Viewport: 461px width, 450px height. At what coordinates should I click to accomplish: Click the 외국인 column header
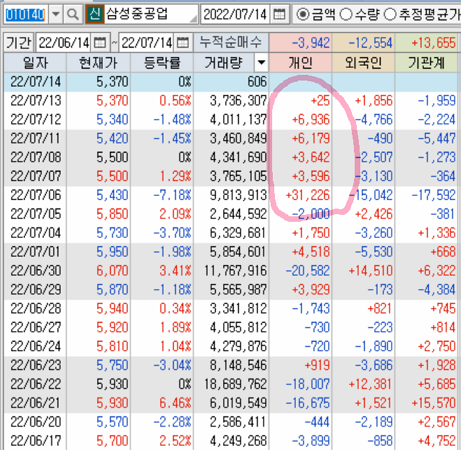coord(363,63)
